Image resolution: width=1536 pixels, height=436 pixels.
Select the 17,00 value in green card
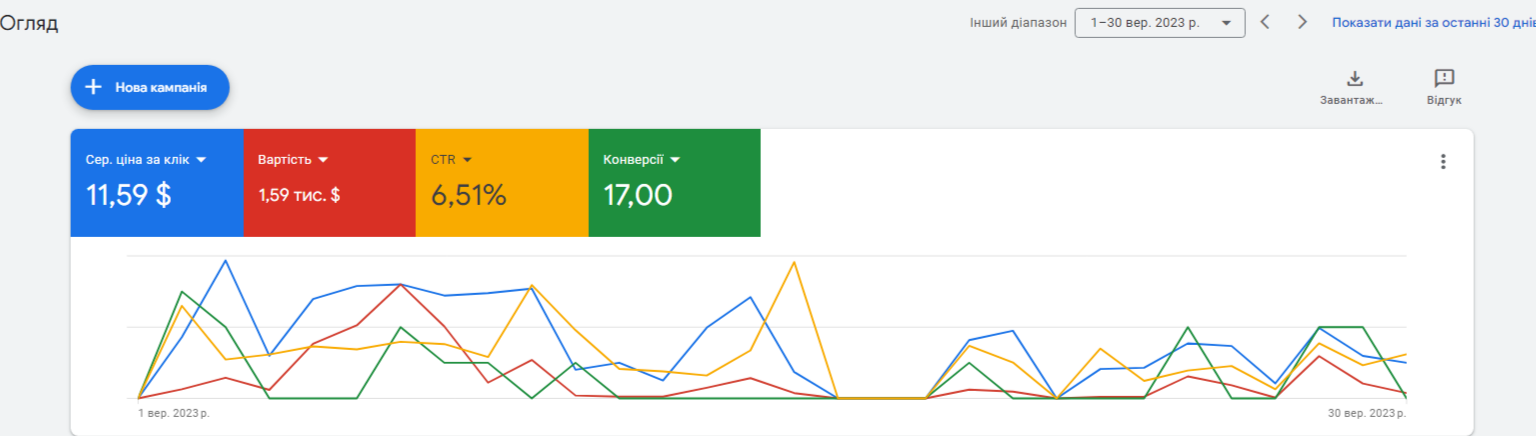(x=638, y=195)
